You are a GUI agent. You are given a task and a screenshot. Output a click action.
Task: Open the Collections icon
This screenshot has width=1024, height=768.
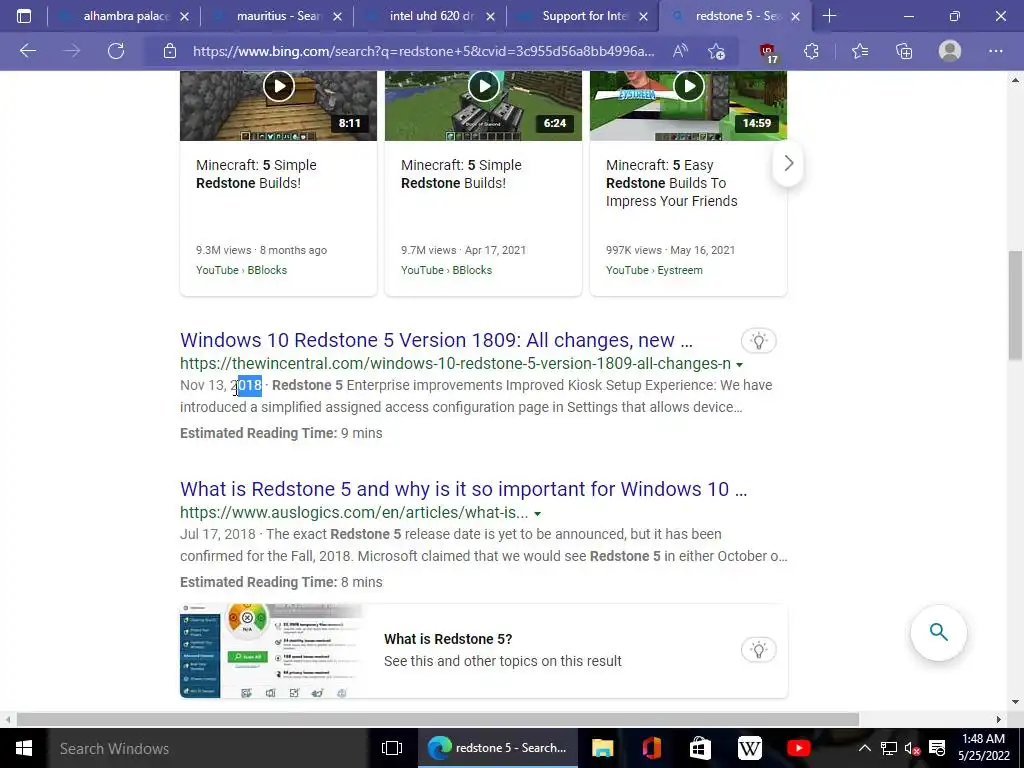pyautogui.click(x=904, y=51)
